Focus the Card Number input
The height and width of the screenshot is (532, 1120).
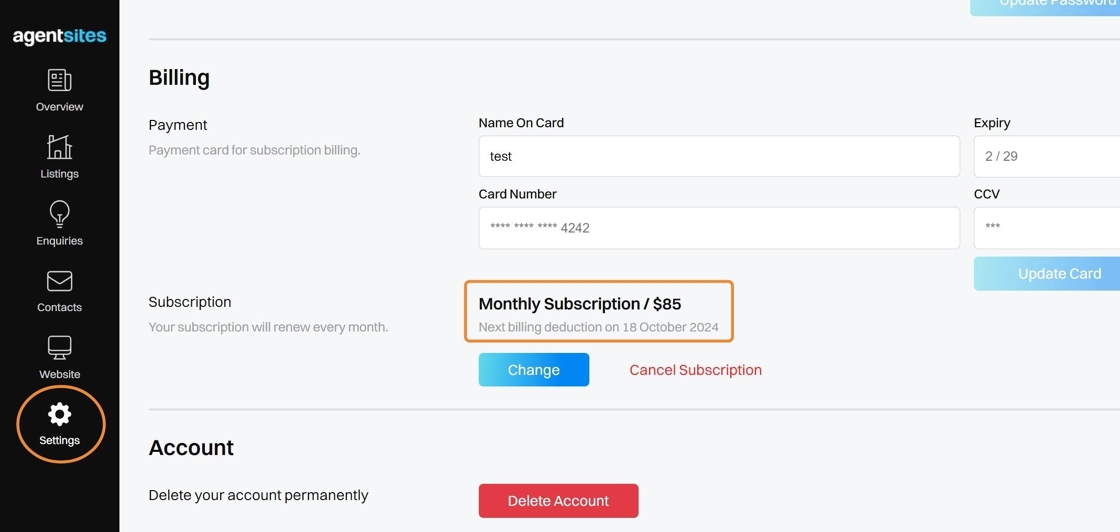pos(718,228)
